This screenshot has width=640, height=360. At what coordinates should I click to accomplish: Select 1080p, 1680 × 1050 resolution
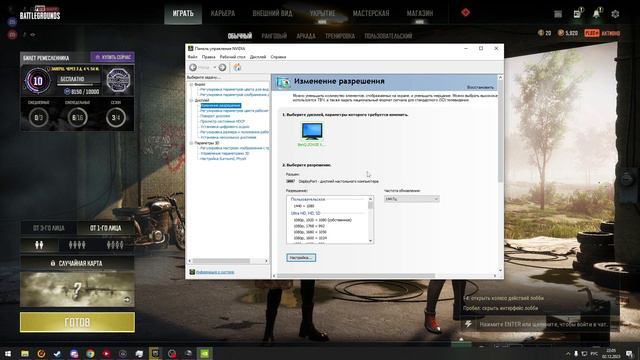(310, 232)
